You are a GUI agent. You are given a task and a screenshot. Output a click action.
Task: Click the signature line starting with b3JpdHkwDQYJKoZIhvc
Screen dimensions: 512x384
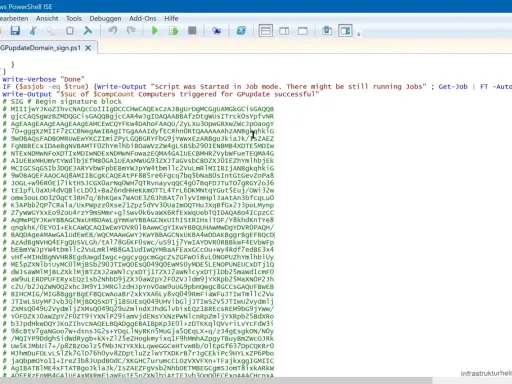(x=138, y=324)
